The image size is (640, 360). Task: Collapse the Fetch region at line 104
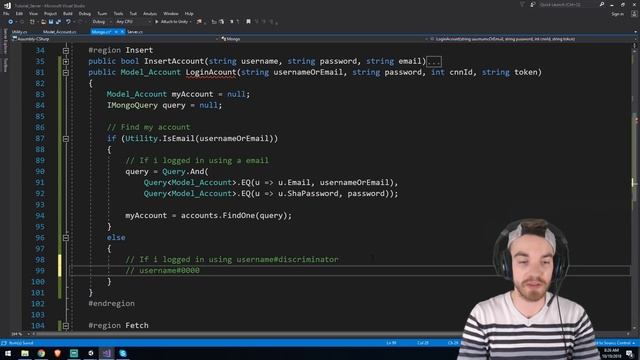[x=66, y=326]
